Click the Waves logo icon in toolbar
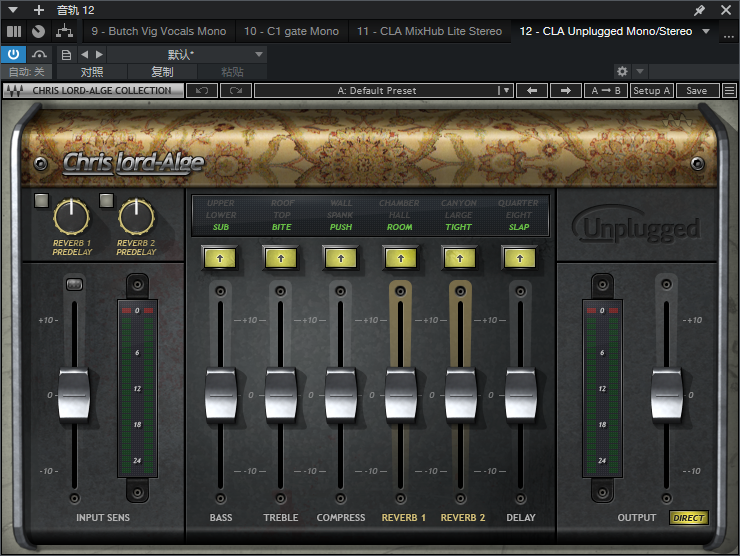Image resolution: width=740 pixels, height=556 pixels. [x=15, y=91]
